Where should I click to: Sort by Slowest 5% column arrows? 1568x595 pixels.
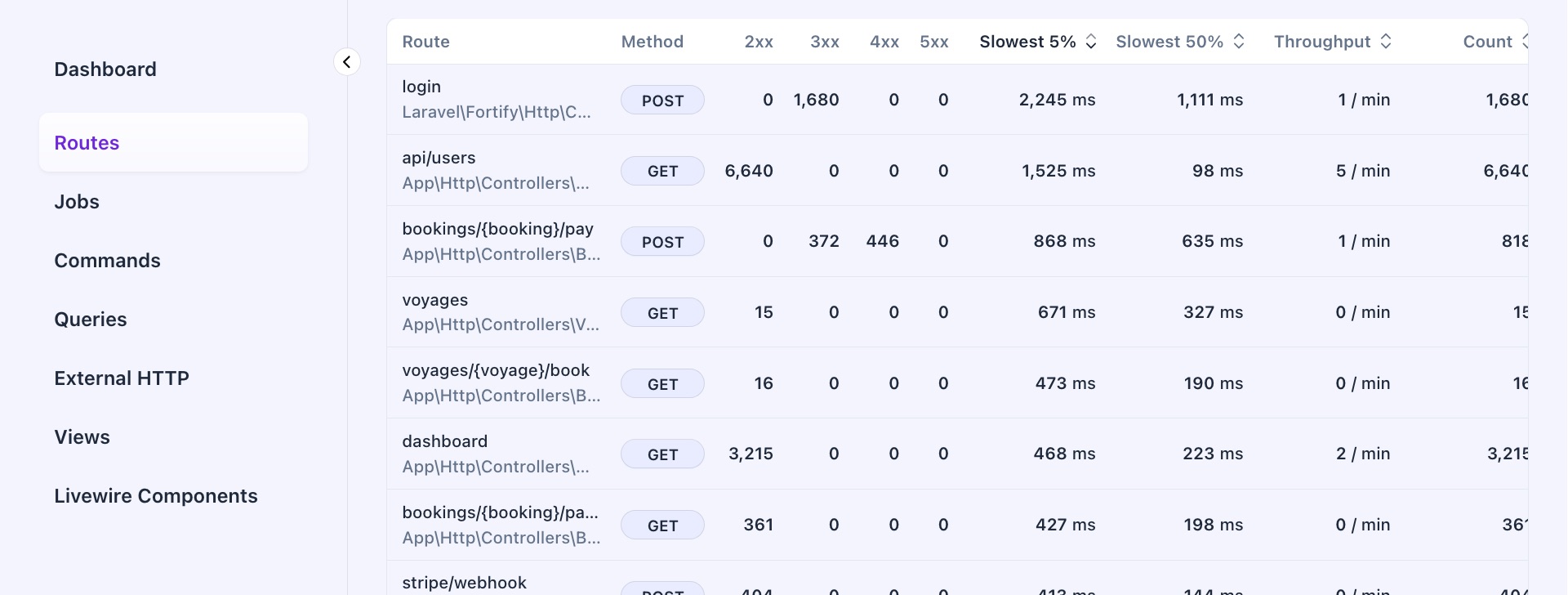click(1090, 42)
